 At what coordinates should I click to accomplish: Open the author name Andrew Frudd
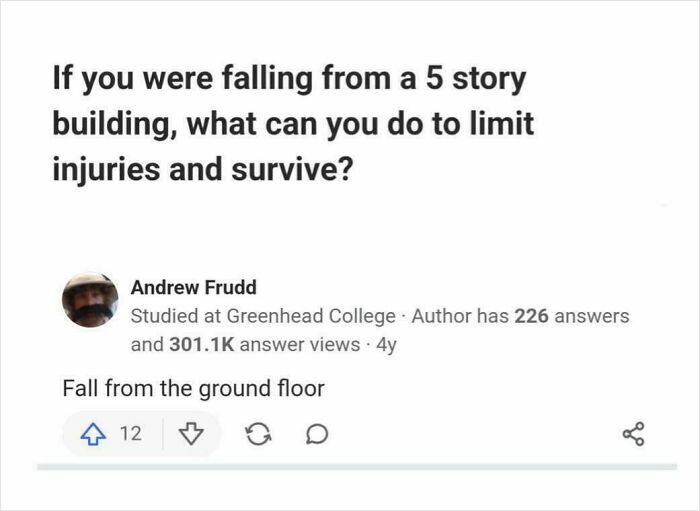pyautogui.click(x=193, y=287)
